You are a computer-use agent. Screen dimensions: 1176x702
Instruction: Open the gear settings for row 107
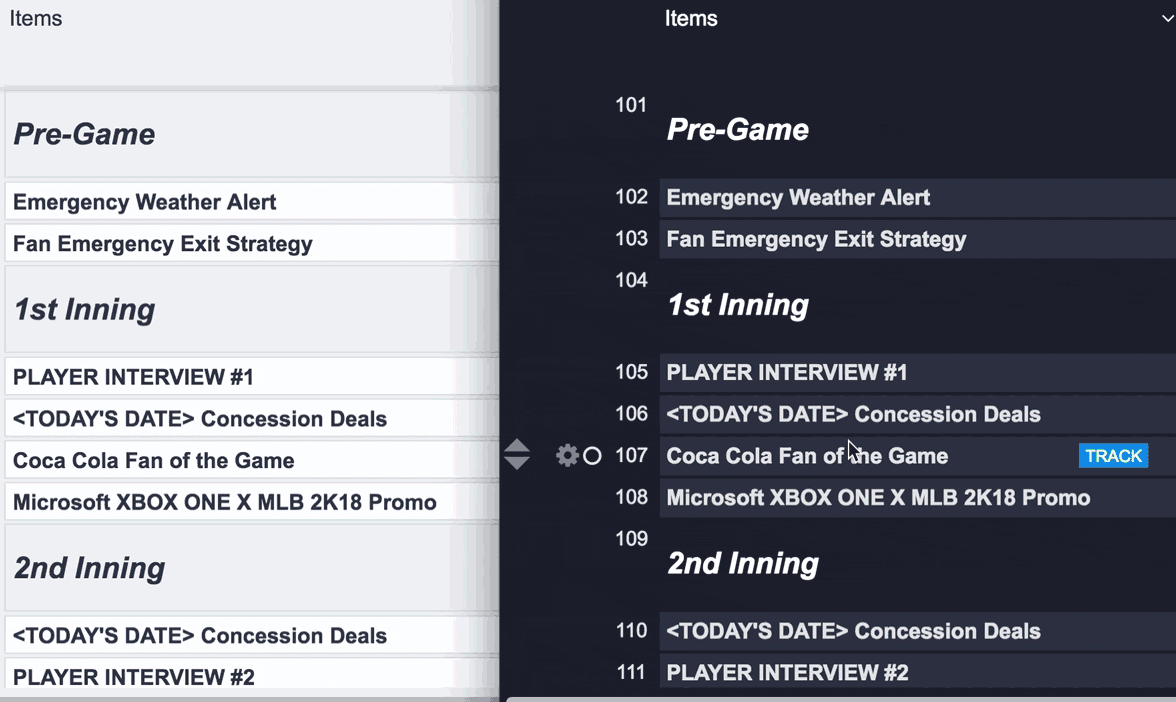567,456
